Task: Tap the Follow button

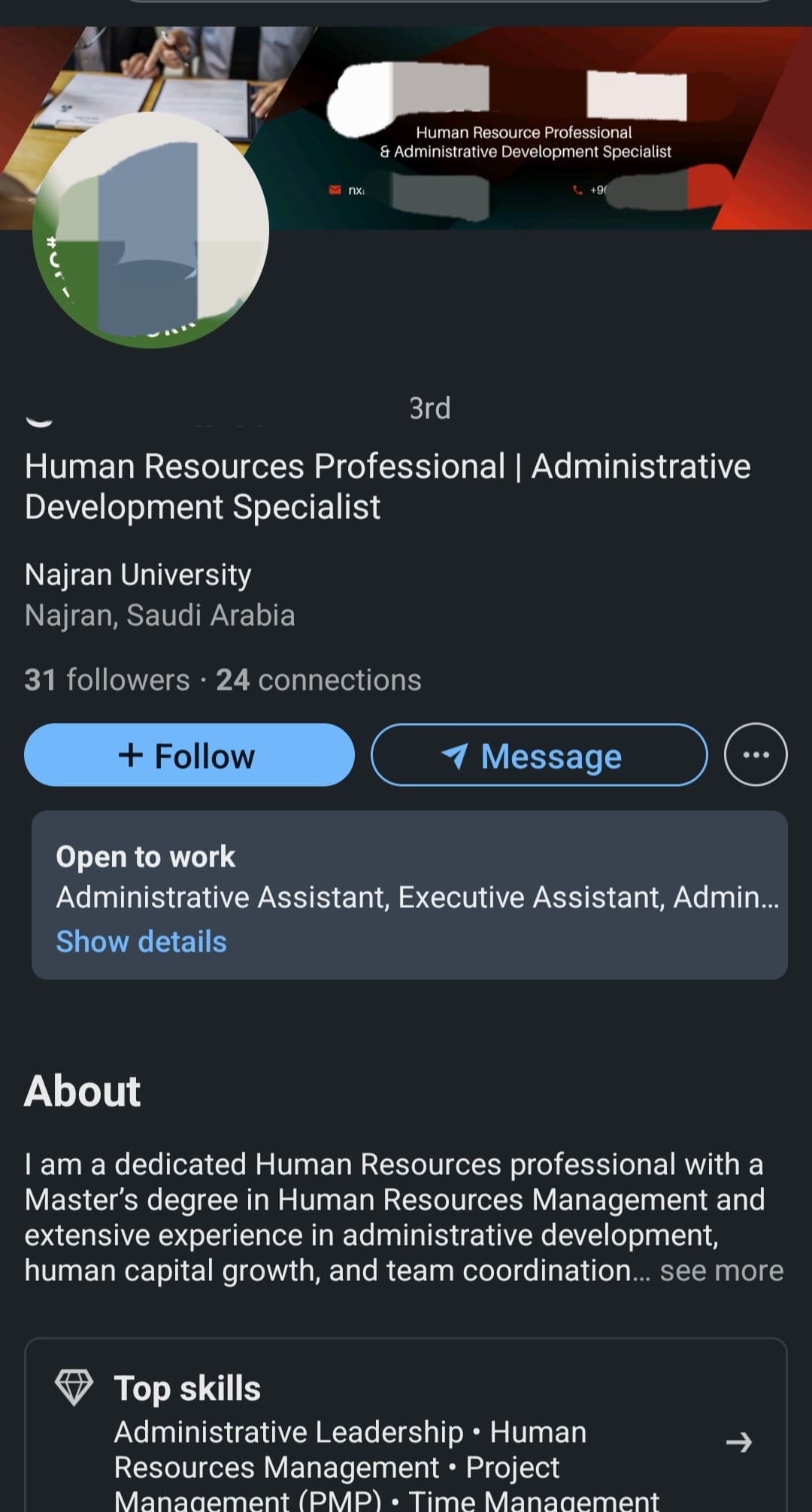Action: click(189, 755)
